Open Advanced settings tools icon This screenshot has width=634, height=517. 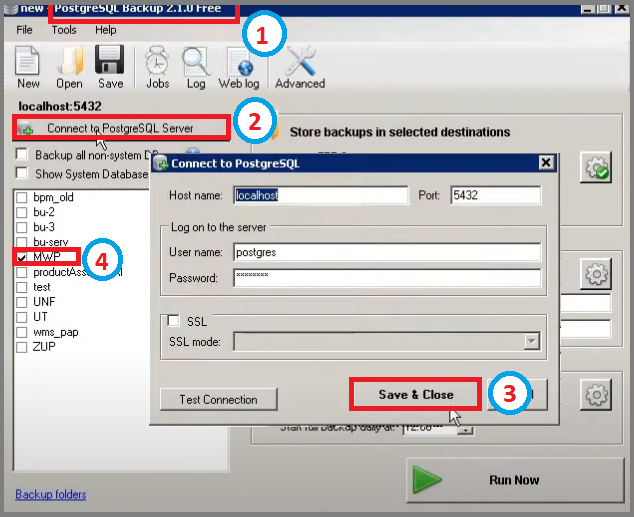(x=300, y=67)
